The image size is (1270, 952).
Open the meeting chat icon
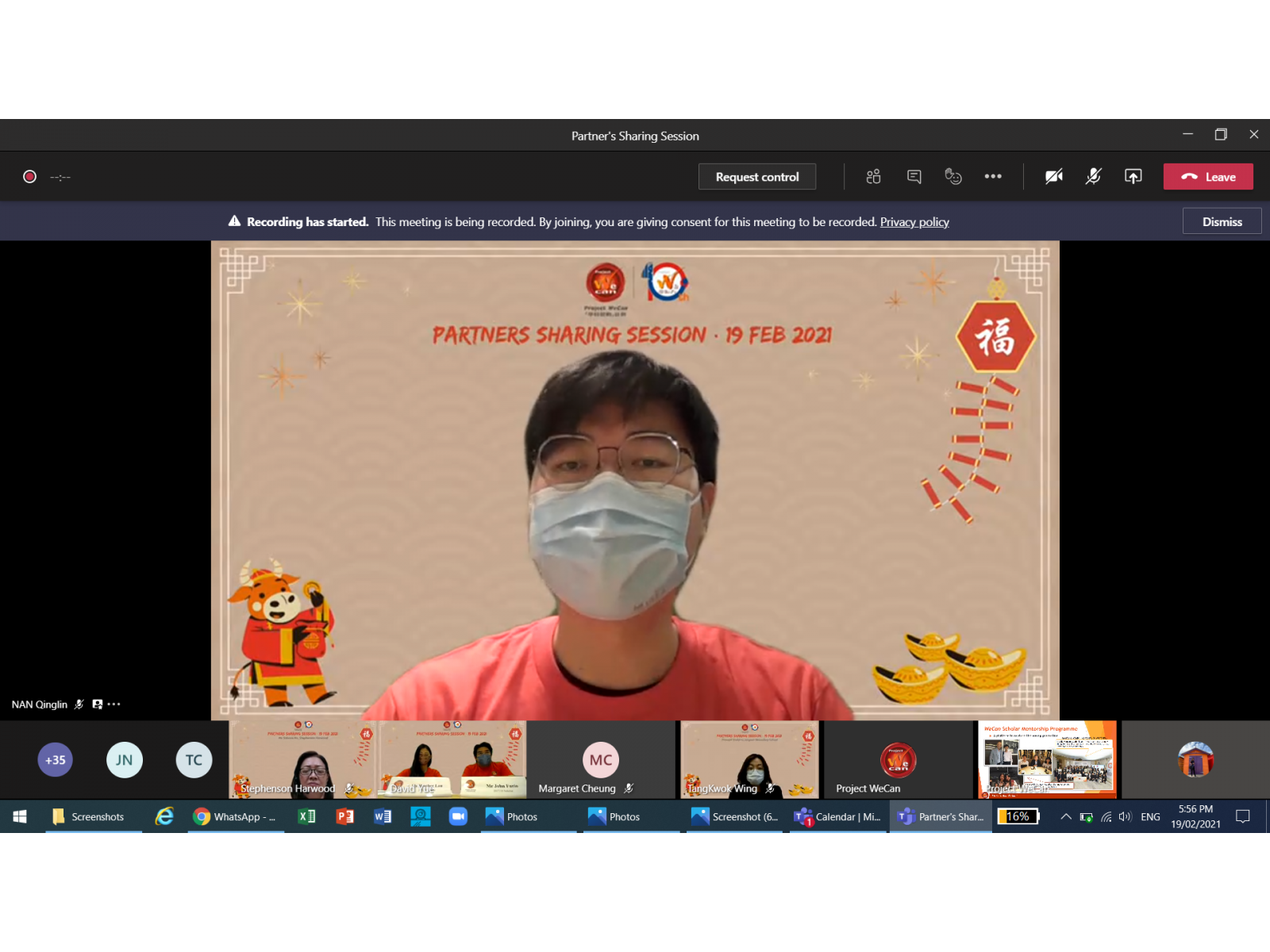(914, 176)
